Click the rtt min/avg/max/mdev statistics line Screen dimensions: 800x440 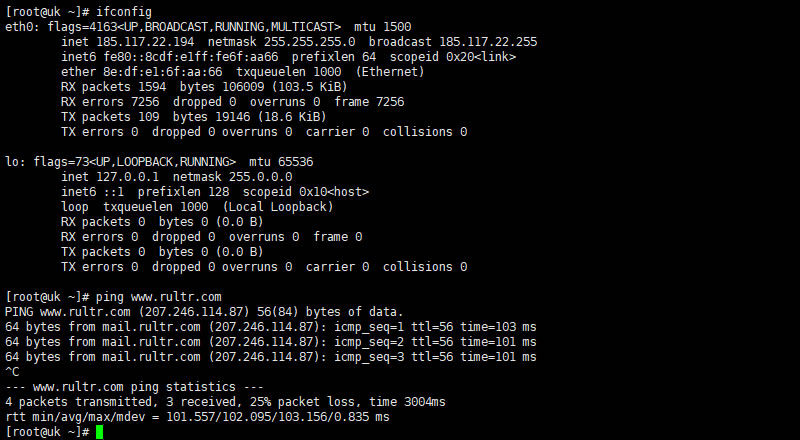pyautogui.click(x=197, y=417)
